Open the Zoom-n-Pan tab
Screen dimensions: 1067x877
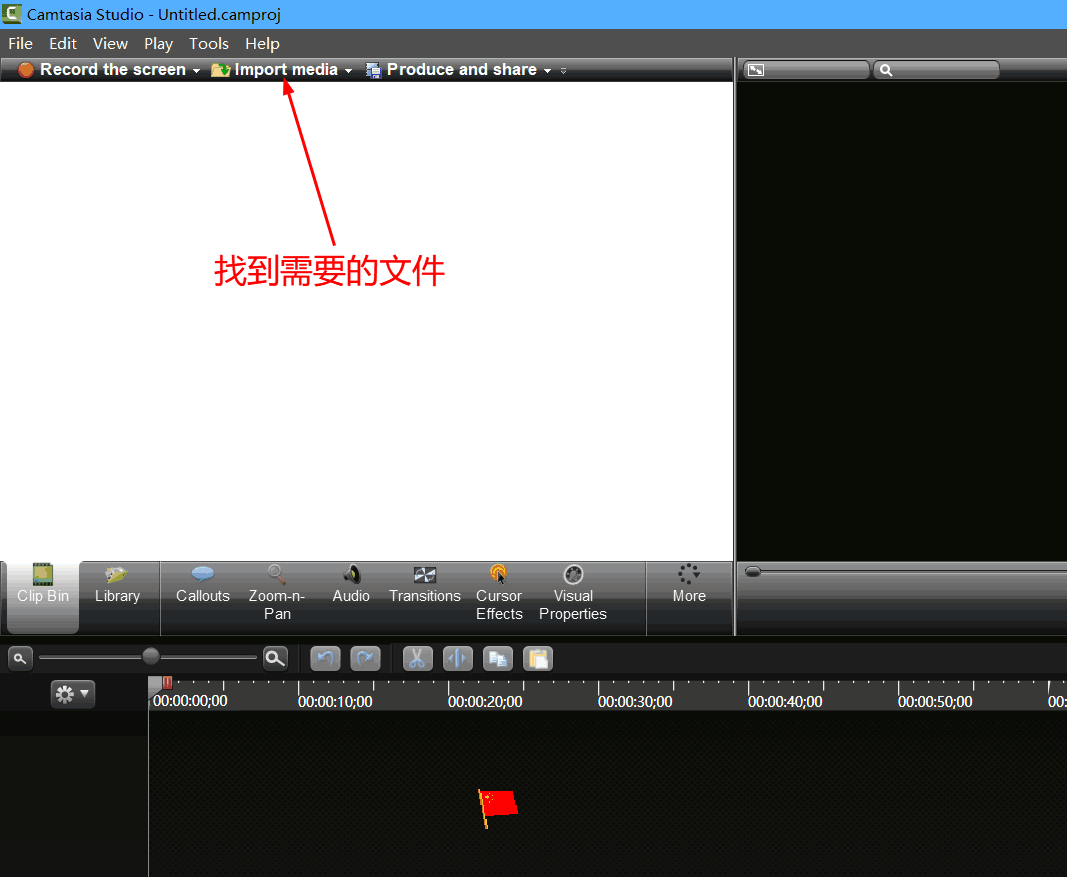coord(277,593)
